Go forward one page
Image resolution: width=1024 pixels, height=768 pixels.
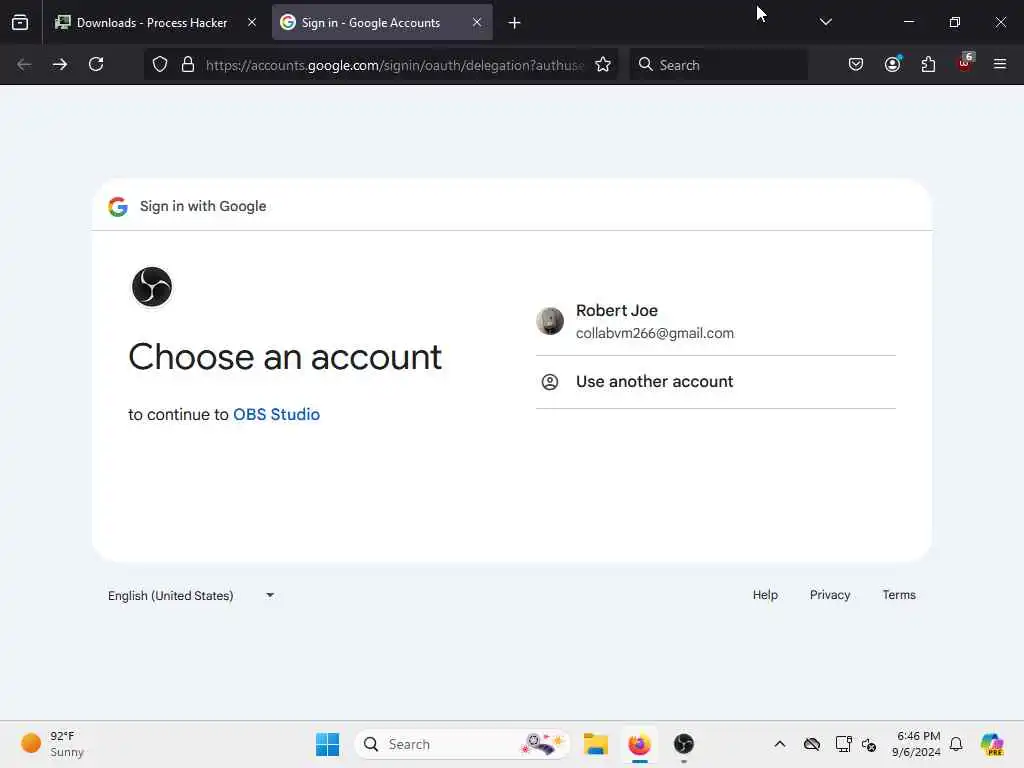click(x=60, y=64)
